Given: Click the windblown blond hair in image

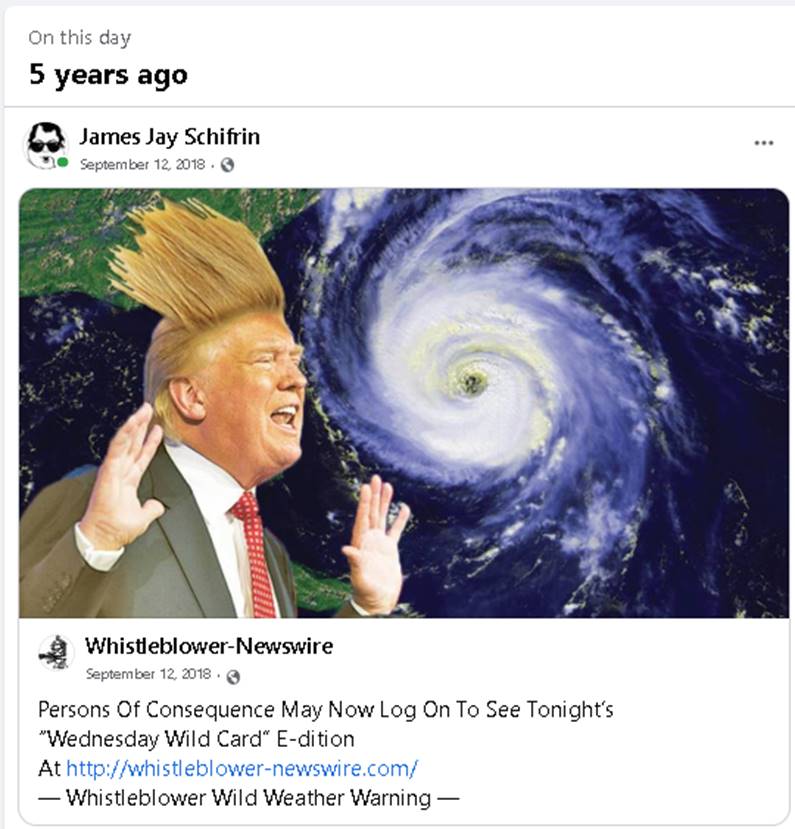Looking at the screenshot, I should click(x=198, y=264).
